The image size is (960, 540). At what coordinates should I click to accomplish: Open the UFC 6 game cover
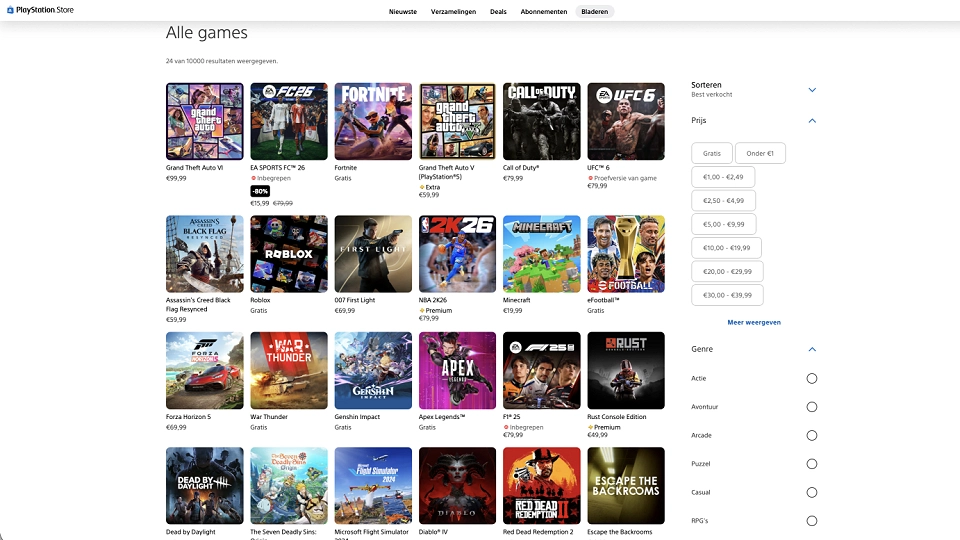(x=626, y=122)
